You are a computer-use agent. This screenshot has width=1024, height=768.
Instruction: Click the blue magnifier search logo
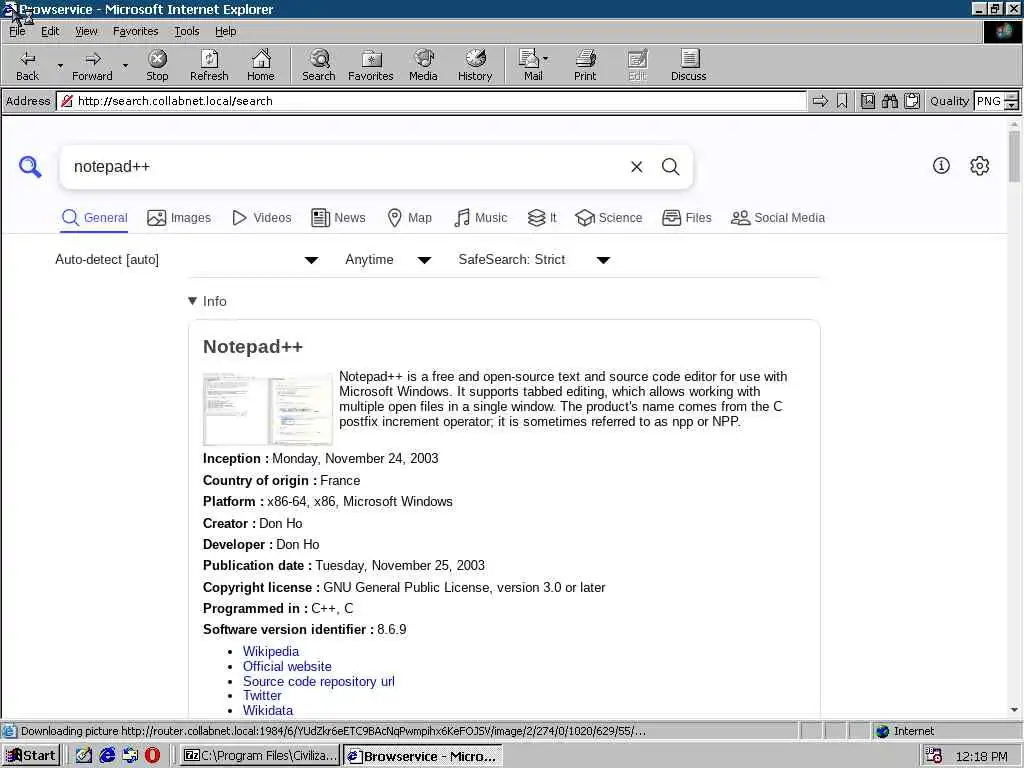point(30,167)
